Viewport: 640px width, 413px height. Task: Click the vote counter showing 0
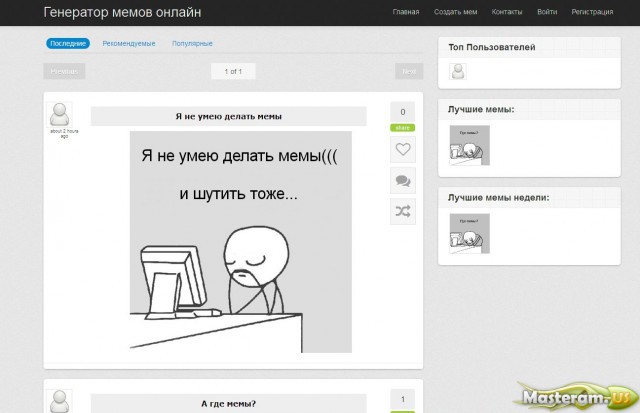pos(403,112)
